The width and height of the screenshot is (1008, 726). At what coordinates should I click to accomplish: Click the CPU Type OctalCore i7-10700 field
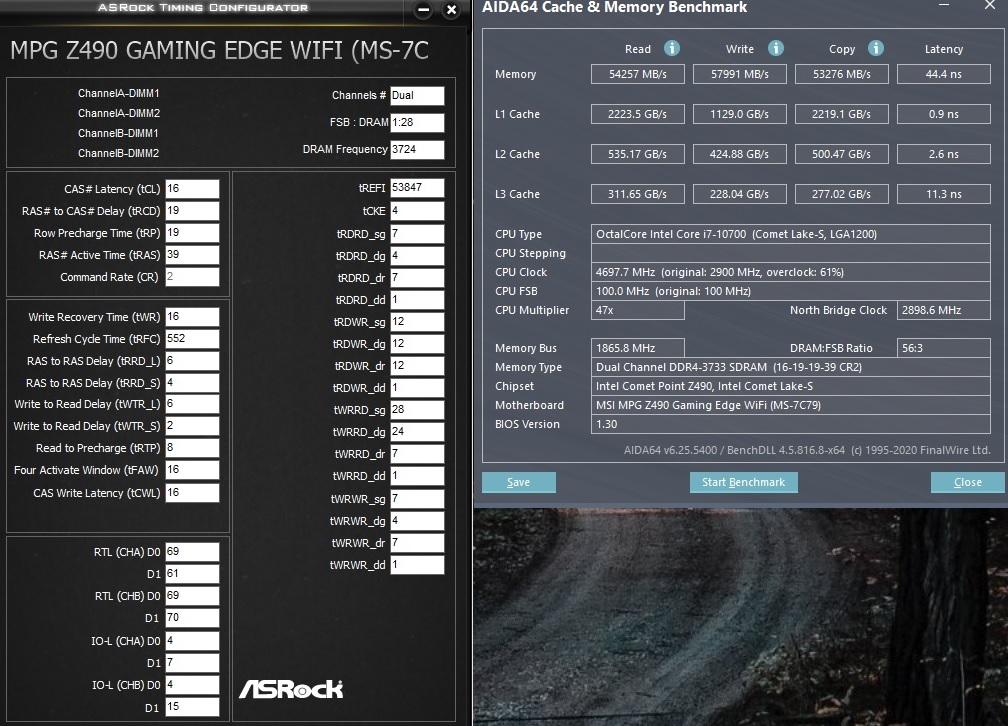pos(791,234)
